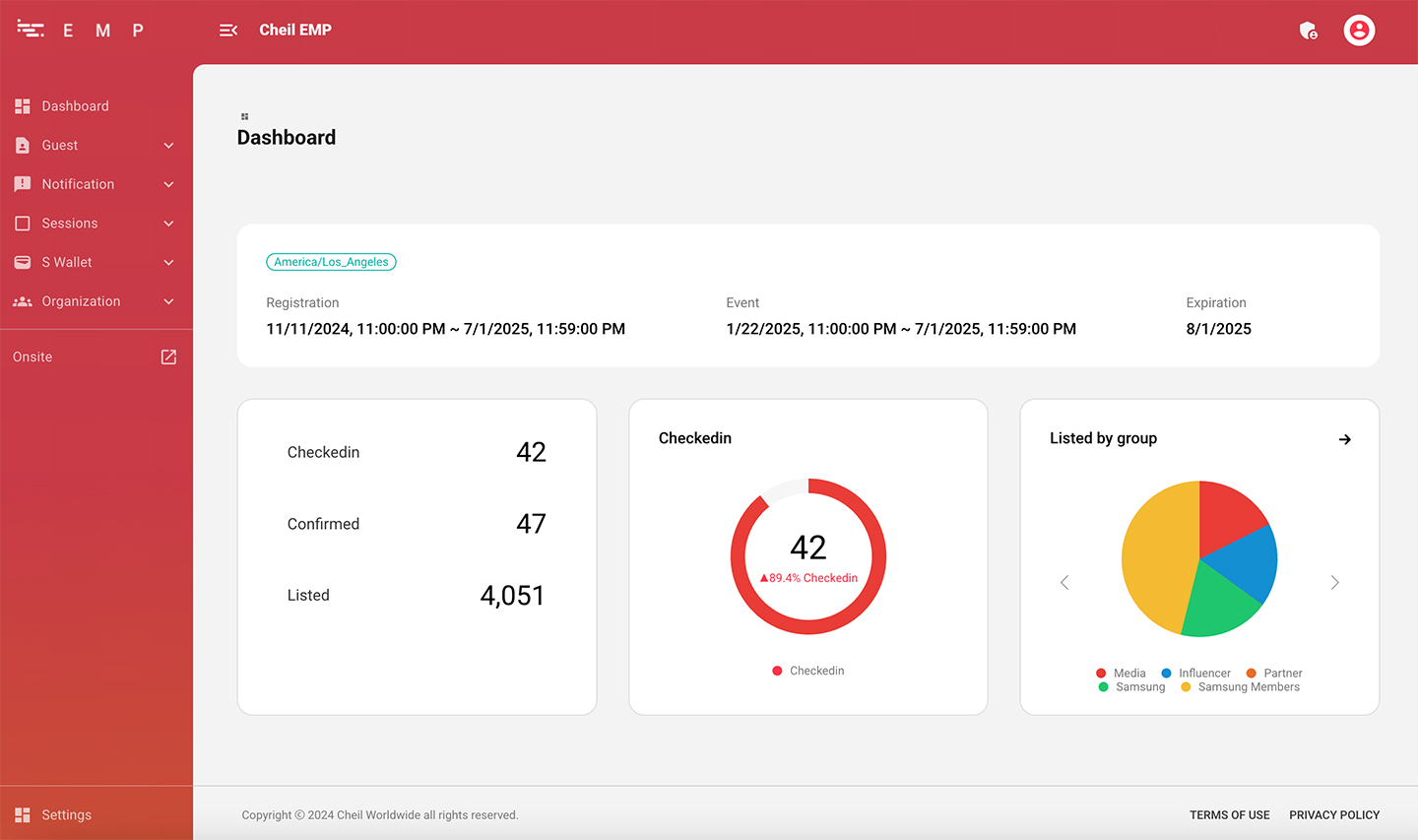Click the EMP logo icon
This screenshot has width=1418, height=840.
click(x=31, y=30)
